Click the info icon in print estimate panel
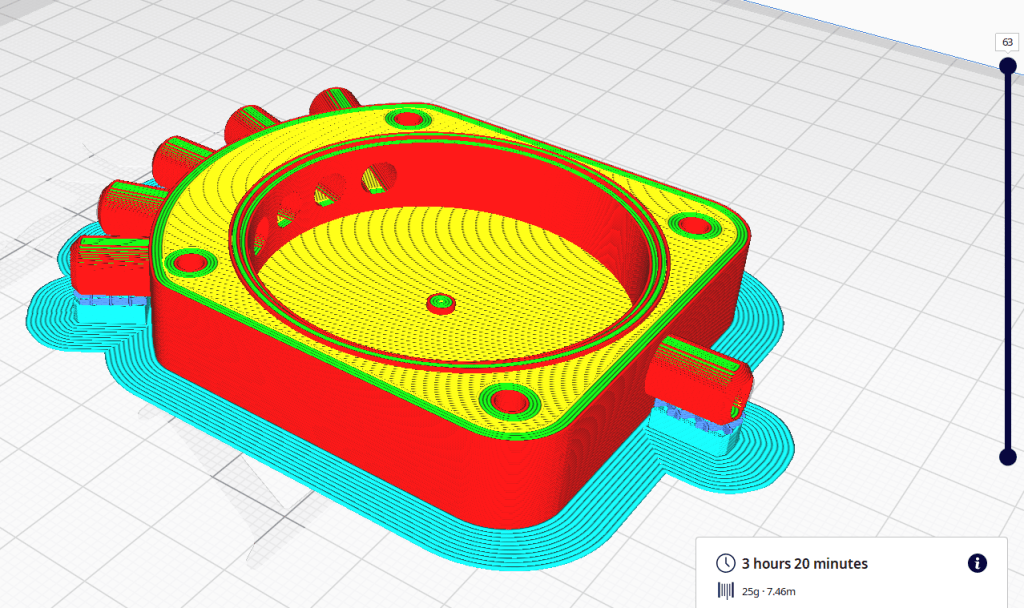 (977, 563)
